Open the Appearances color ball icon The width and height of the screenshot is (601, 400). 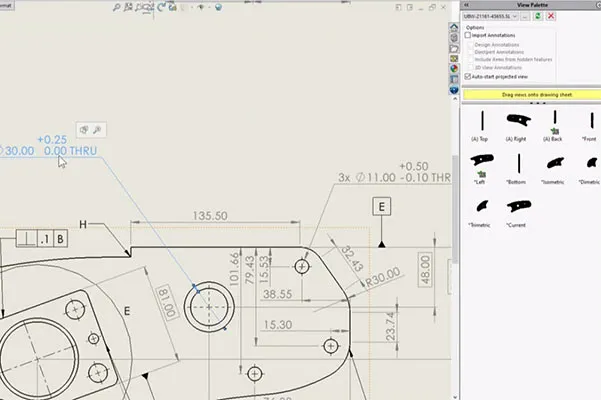454,69
